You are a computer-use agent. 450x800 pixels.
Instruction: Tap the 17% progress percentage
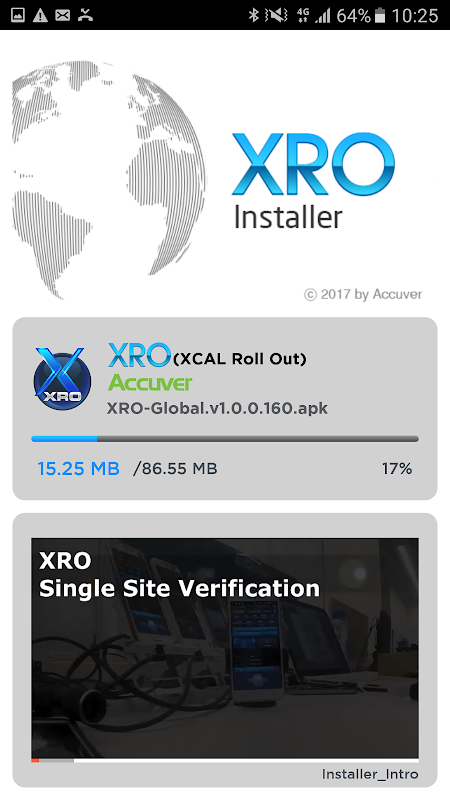click(397, 468)
